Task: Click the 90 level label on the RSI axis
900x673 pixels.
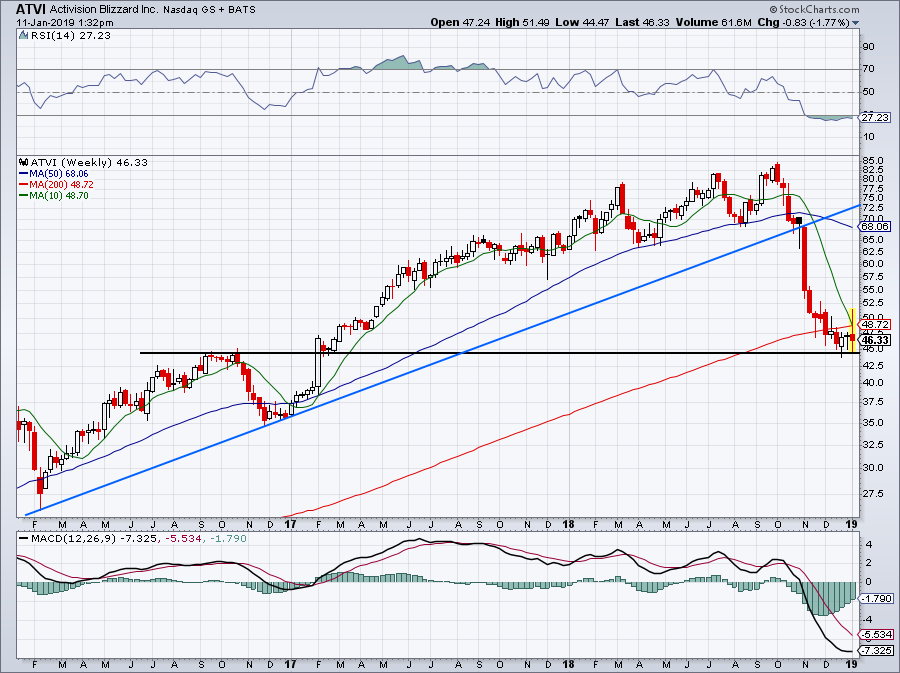Action: [x=869, y=46]
